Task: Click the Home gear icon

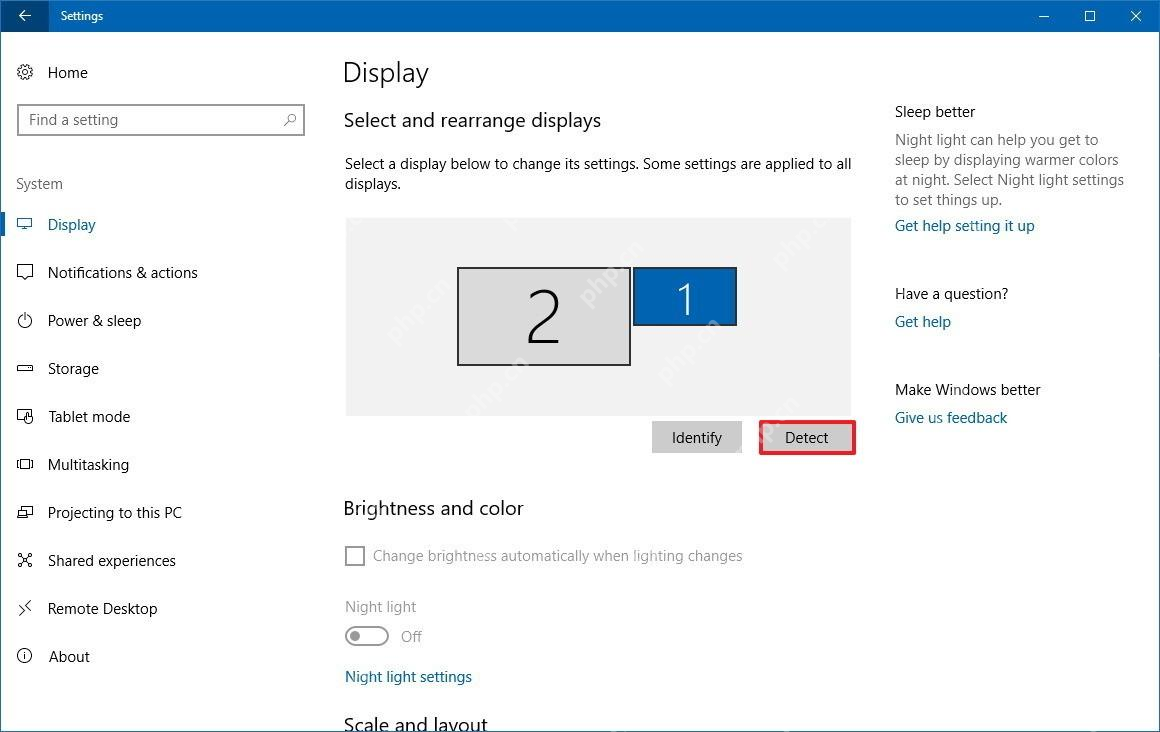Action: pyautogui.click(x=25, y=72)
